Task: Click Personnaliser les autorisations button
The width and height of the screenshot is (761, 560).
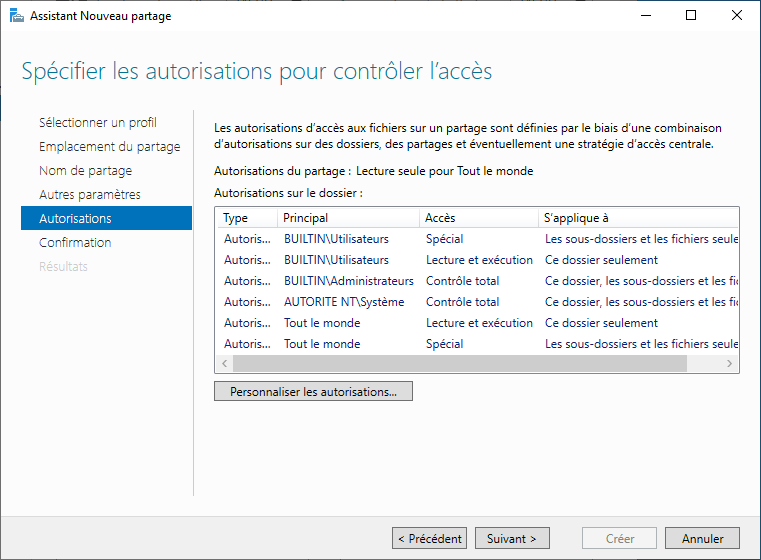Action: [x=313, y=392]
